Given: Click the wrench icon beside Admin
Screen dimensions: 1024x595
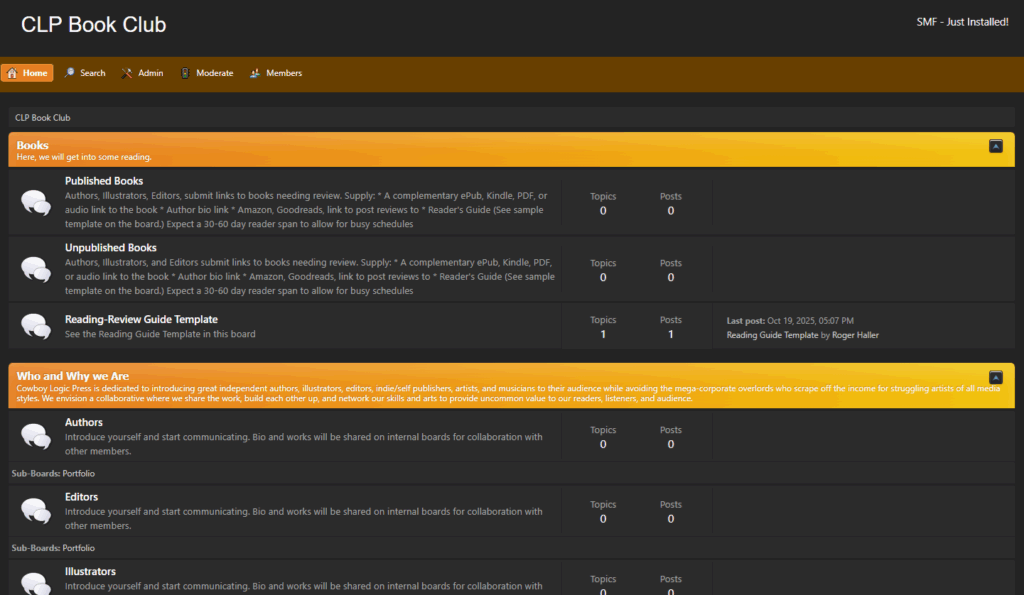Looking at the screenshot, I should pyautogui.click(x=127, y=73).
